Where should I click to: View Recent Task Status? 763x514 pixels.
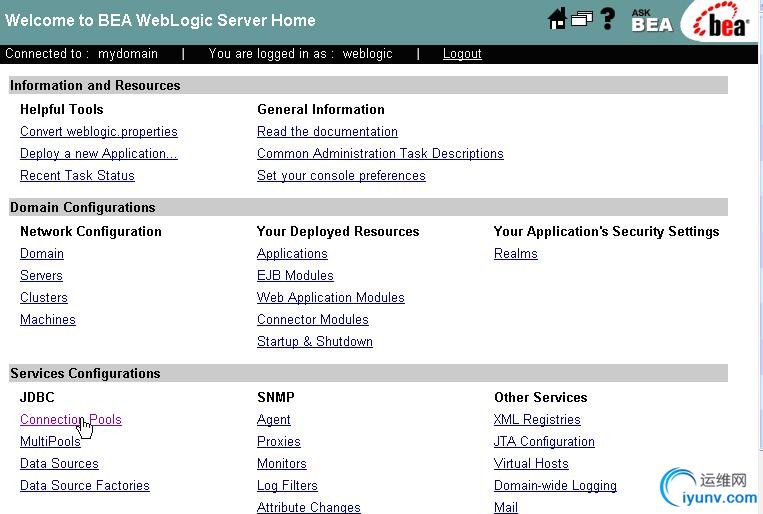(77, 175)
